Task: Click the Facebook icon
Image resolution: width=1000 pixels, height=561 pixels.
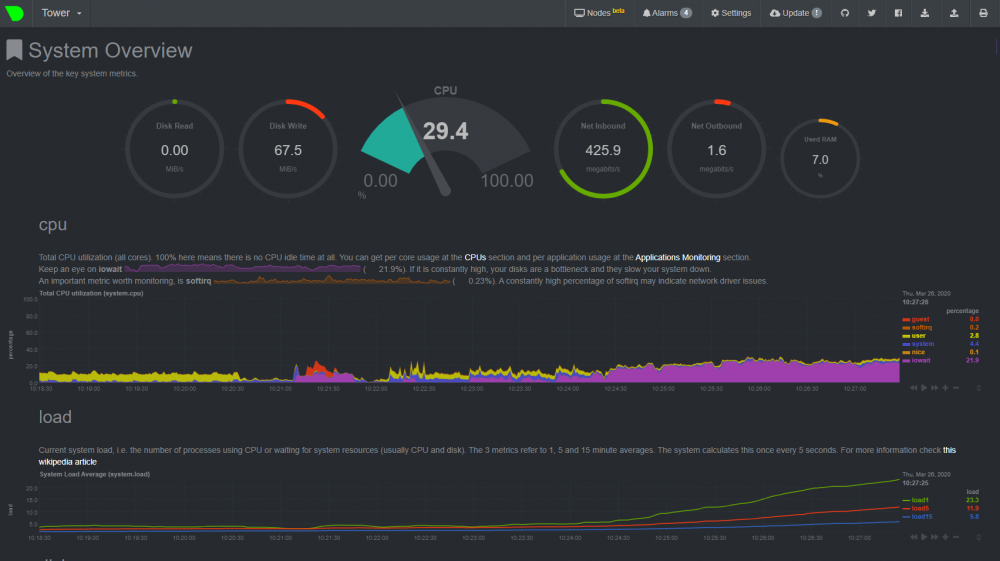Action: click(x=898, y=13)
